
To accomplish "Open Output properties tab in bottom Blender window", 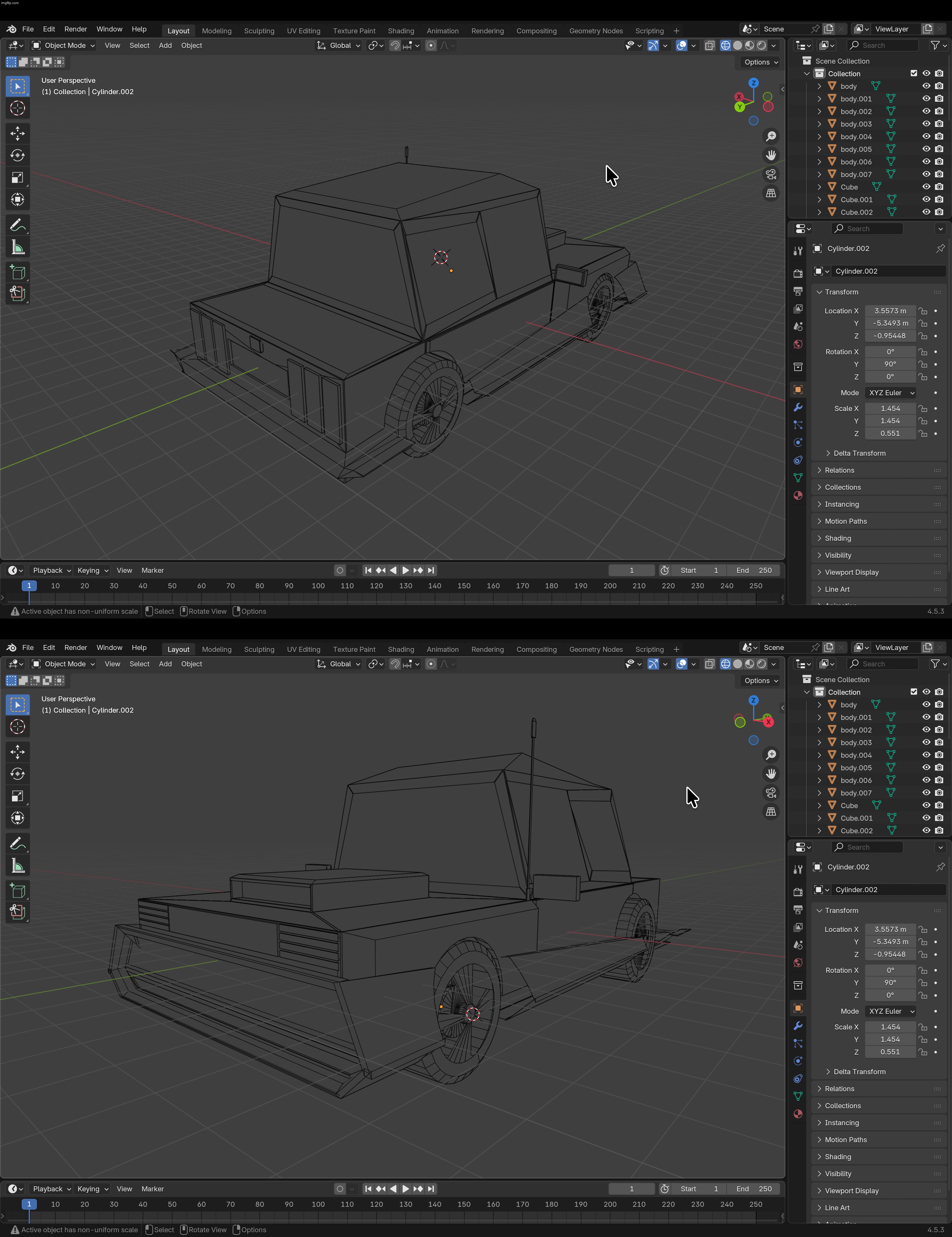I will click(x=798, y=909).
